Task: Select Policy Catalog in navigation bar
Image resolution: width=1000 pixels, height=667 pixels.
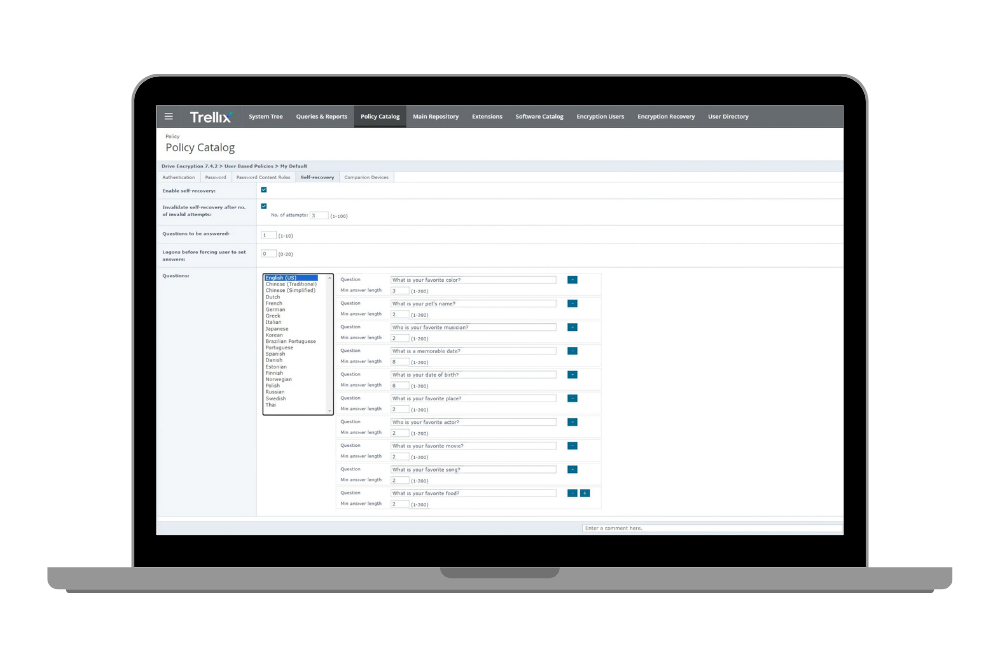Action: [380, 117]
